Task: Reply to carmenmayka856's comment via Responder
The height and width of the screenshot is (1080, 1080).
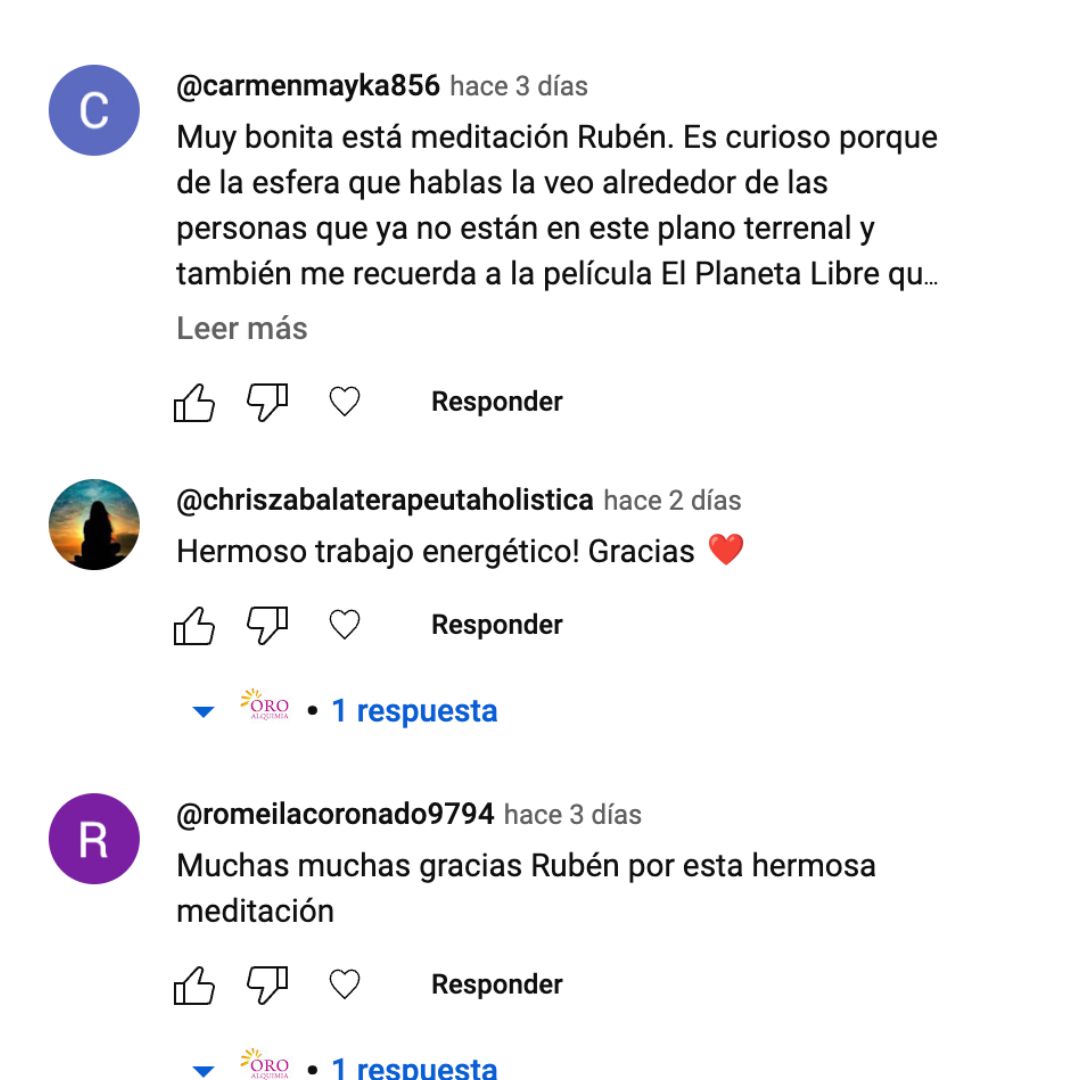Action: pyautogui.click(x=497, y=402)
